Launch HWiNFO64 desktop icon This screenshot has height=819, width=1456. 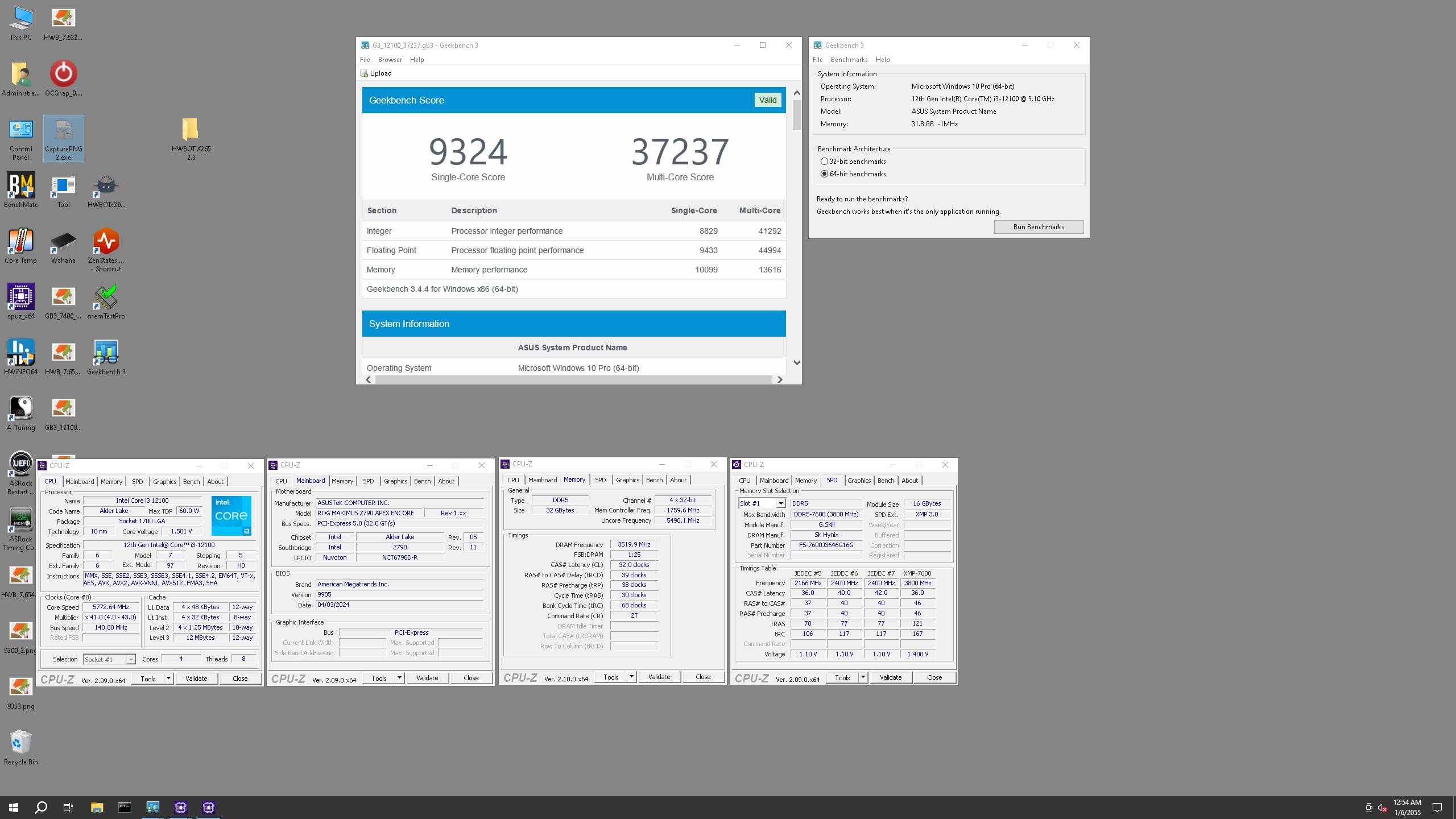pos(20,358)
